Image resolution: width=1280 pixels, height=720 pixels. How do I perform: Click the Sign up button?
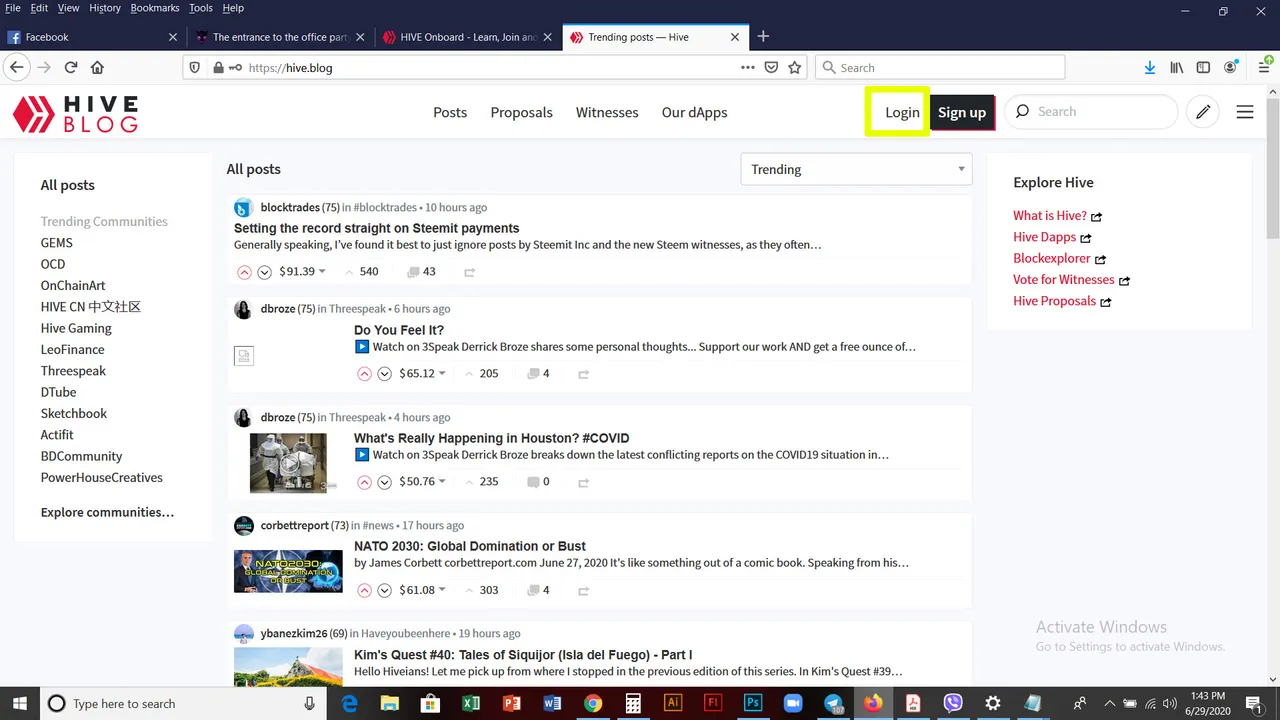961,112
